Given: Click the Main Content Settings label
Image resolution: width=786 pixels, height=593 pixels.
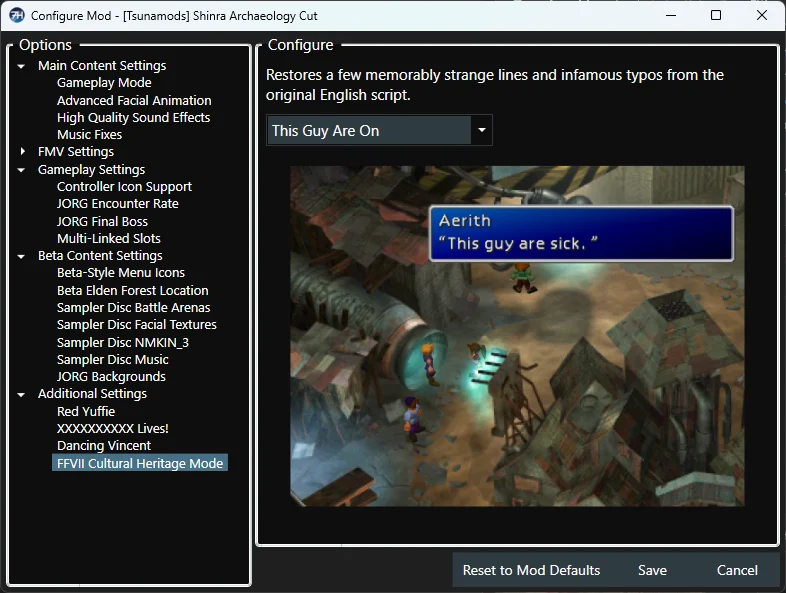Looking at the screenshot, I should [x=102, y=66].
